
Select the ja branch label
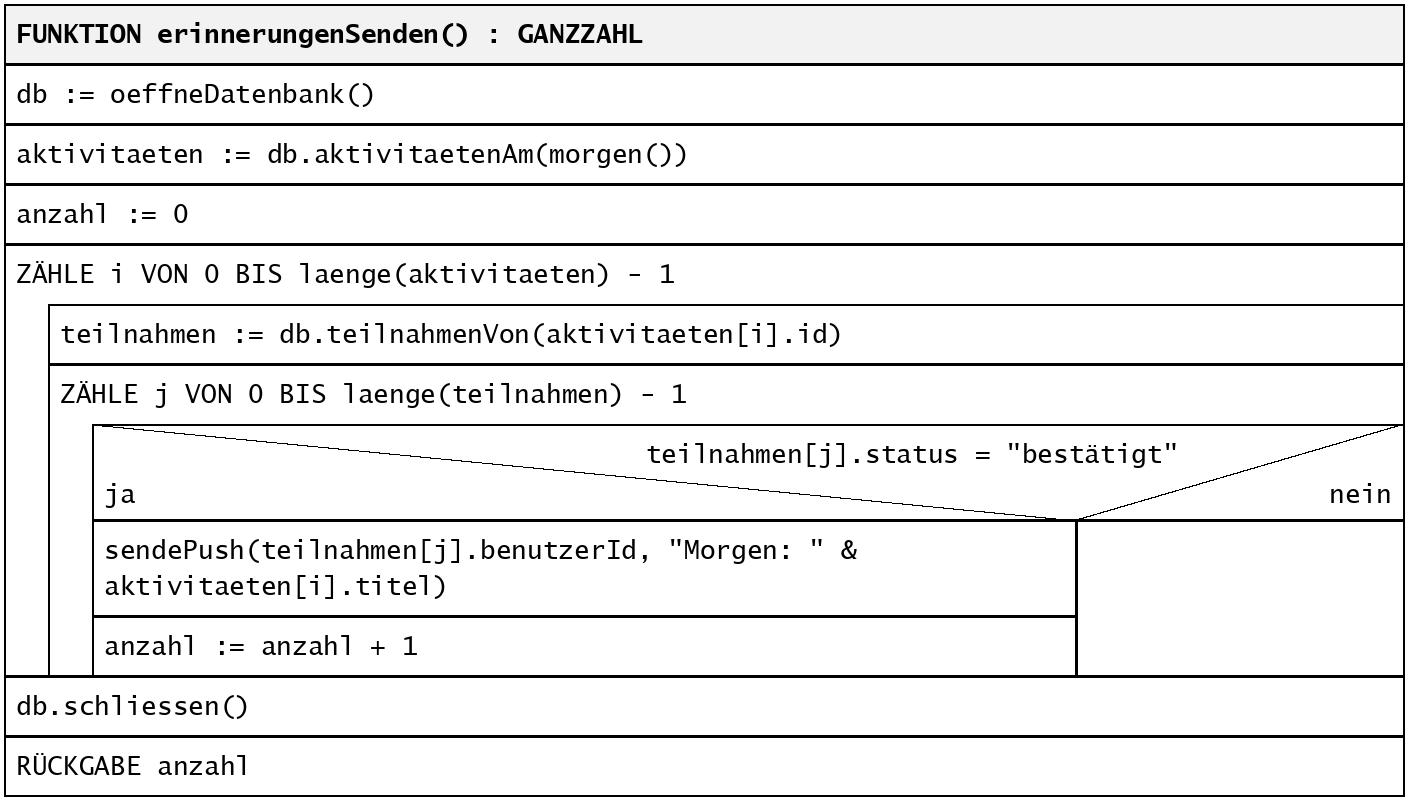[x=120, y=494]
